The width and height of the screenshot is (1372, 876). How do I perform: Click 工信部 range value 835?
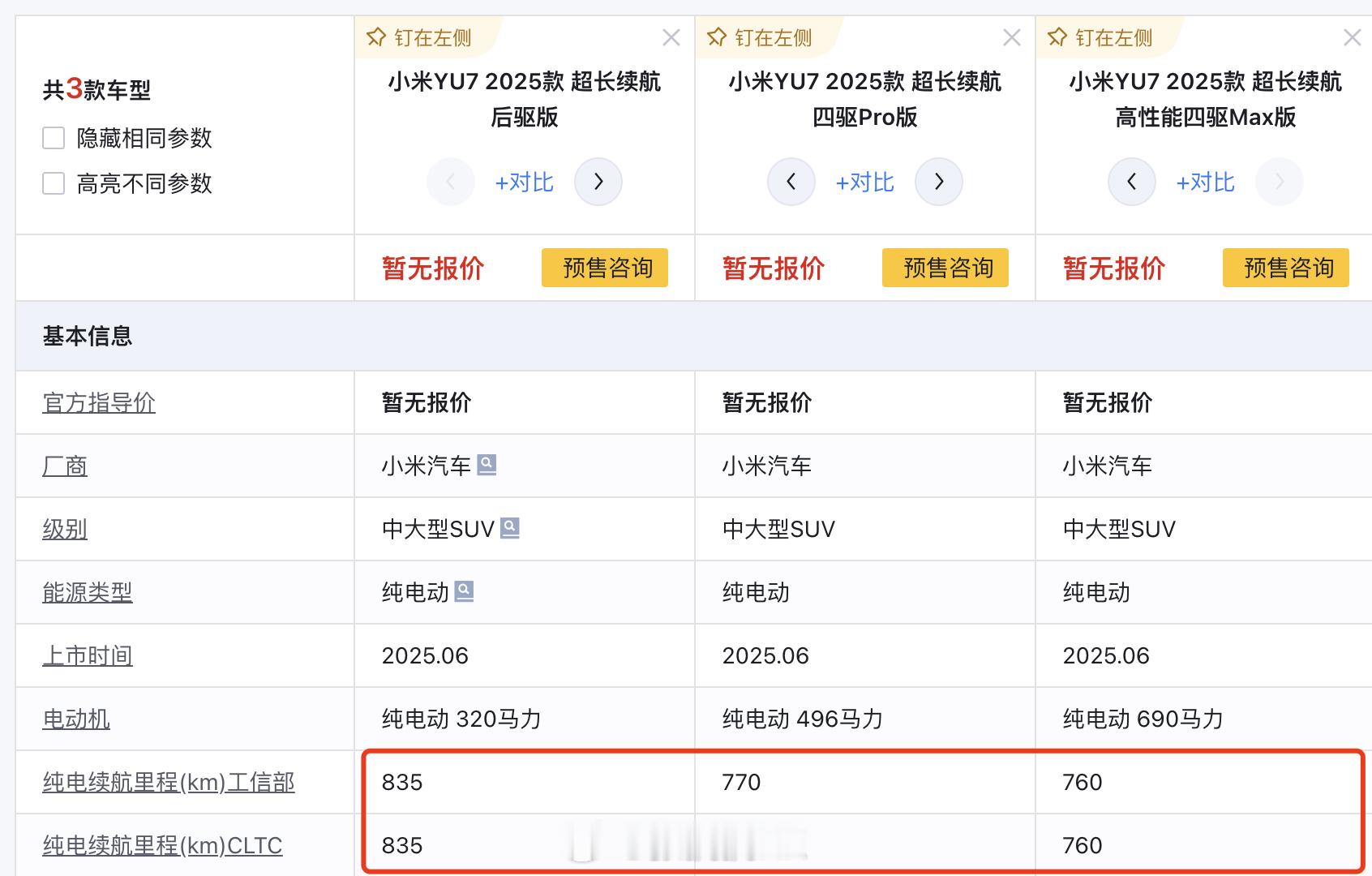pyautogui.click(x=402, y=782)
